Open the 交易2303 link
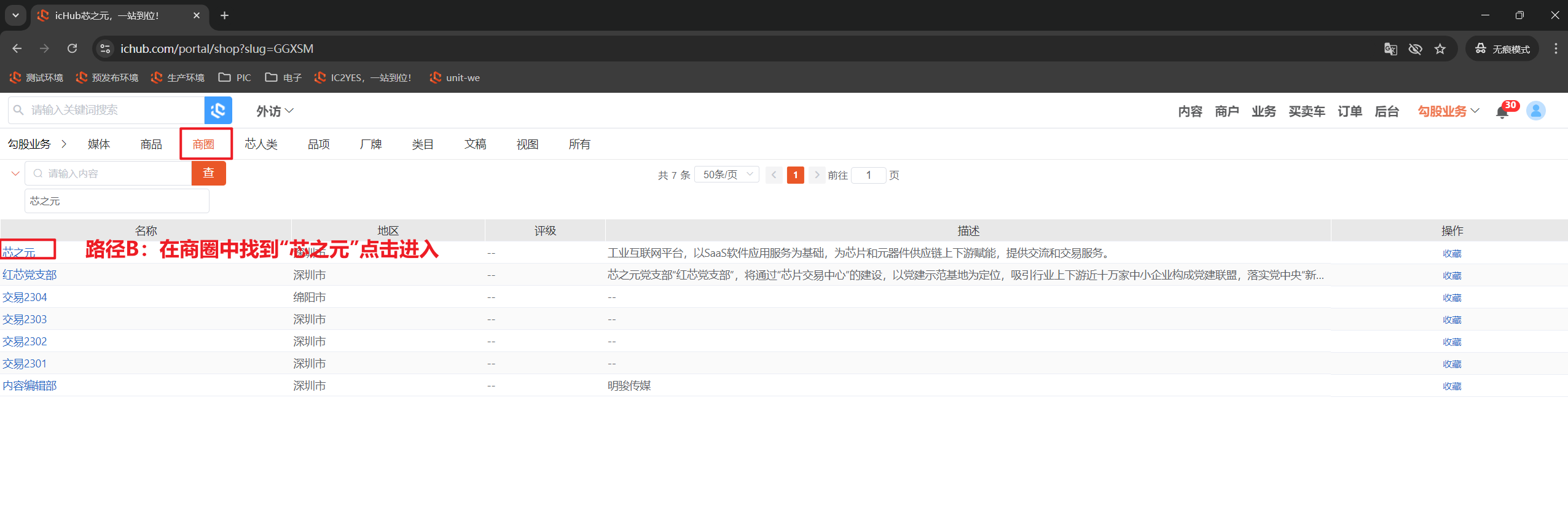 click(x=25, y=319)
